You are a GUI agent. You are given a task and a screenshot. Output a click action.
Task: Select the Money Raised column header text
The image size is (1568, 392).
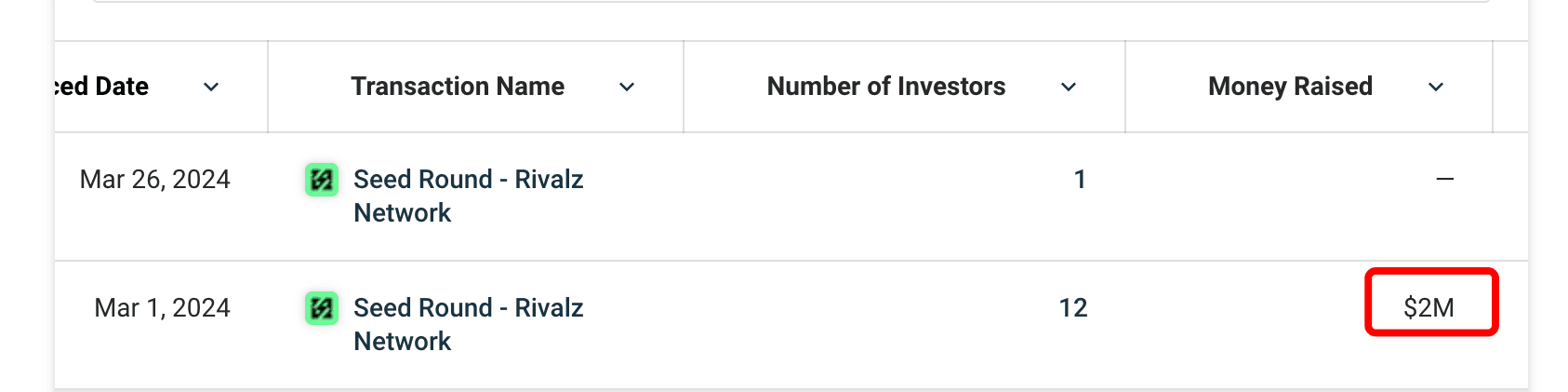(1290, 87)
